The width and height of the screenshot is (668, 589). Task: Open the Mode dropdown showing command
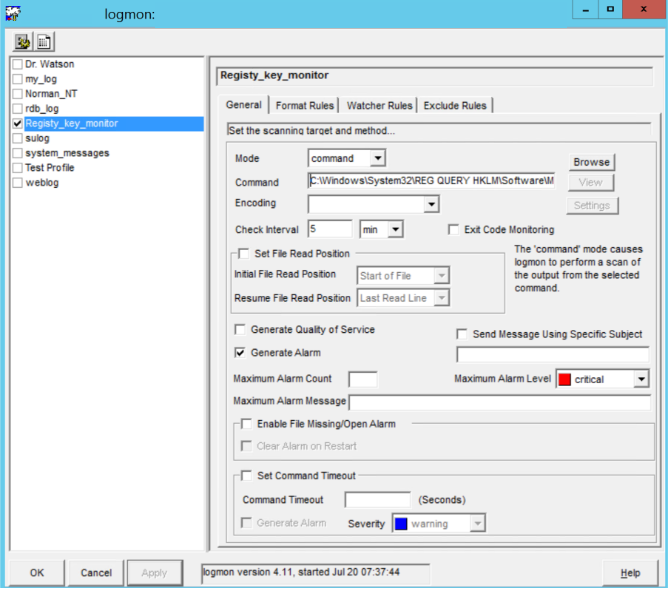click(377, 158)
